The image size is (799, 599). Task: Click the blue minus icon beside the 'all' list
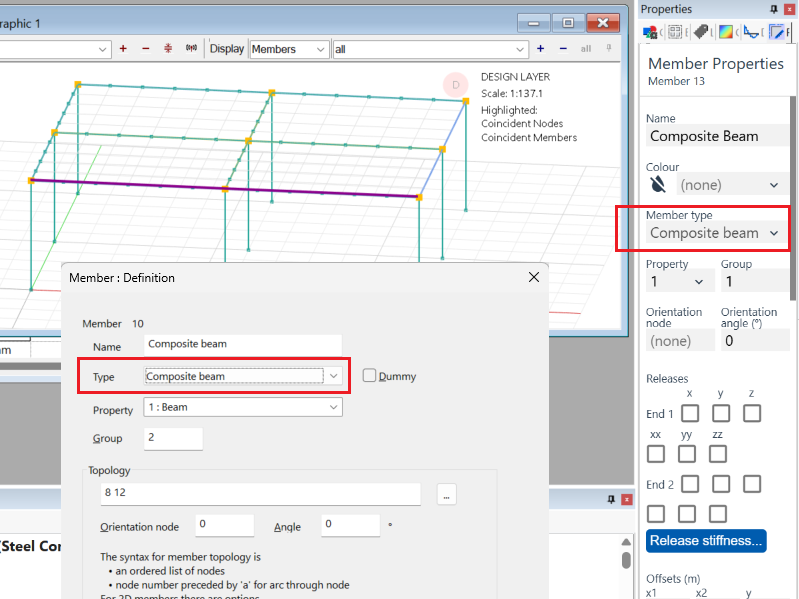[562, 49]
